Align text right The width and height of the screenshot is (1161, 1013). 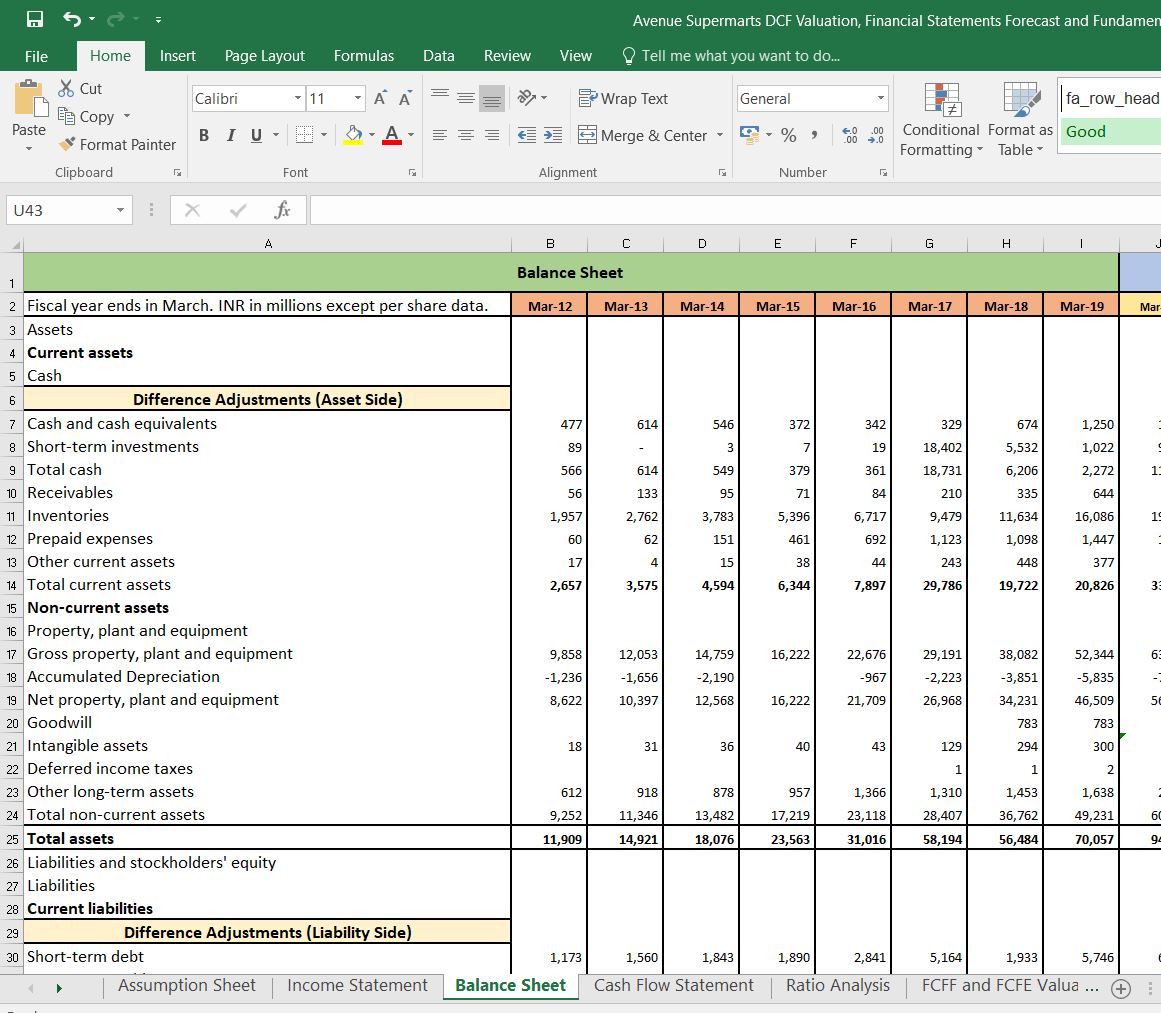click(x=492, y=136)
